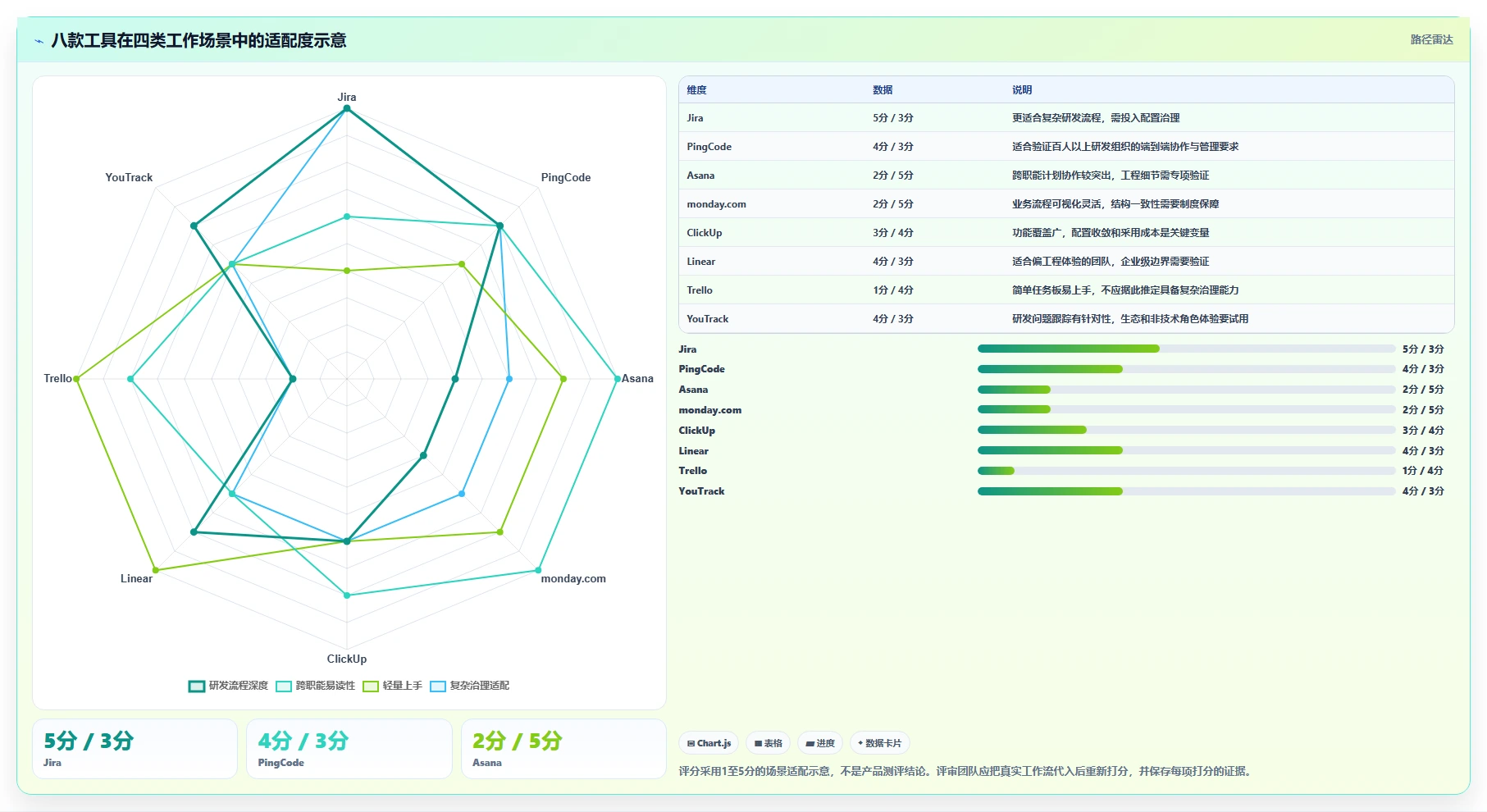
Task: Click description 功能覆盖广，配置收敛和采用成本是关键变量
Action: pyautogui.click(x=1111, y=233)
